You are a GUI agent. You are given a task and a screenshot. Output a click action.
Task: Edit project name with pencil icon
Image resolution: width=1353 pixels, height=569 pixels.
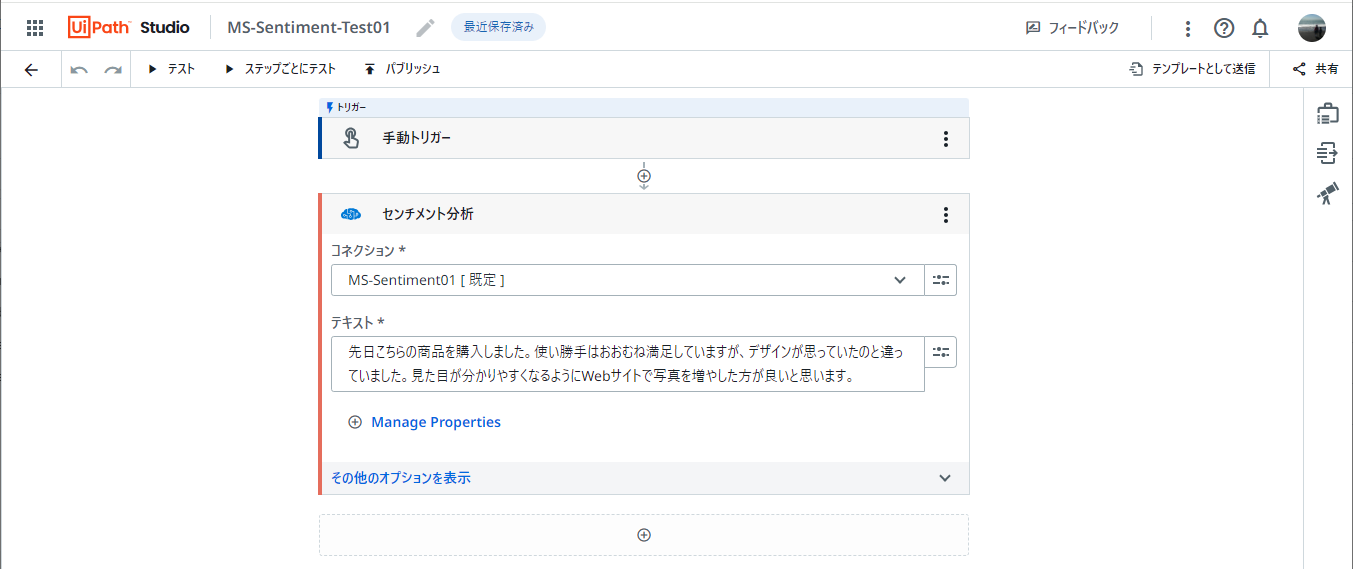[426, 28]
